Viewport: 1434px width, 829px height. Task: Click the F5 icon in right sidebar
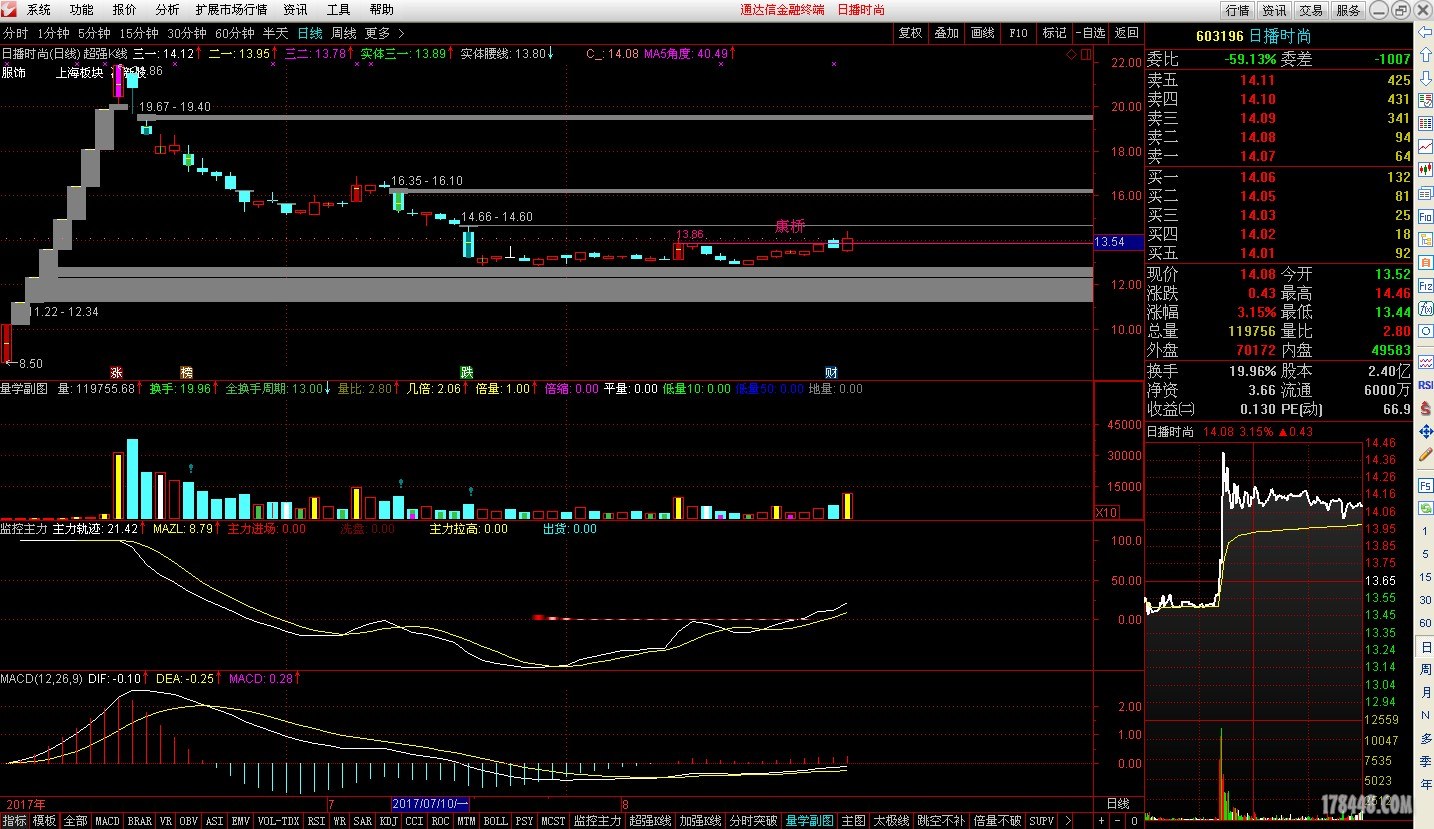1425,485
